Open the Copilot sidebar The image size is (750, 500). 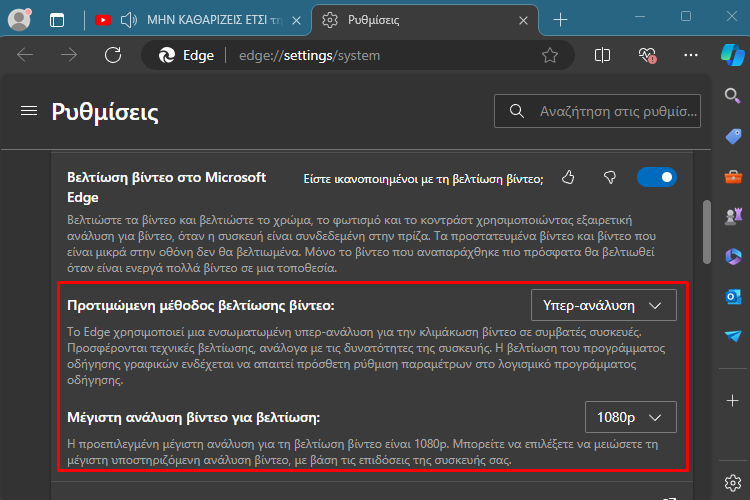pyautogui.click(x=732, y=55)
